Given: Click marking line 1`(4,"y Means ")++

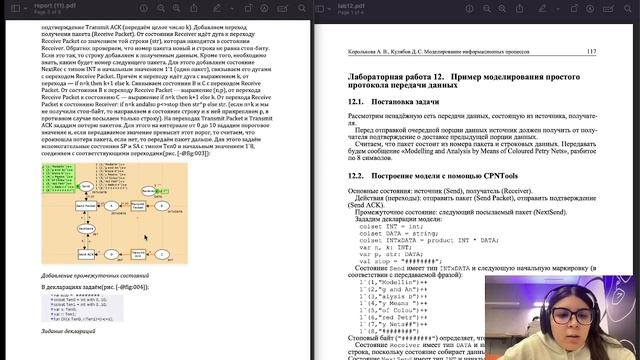Looking at the screenshot, I should [x=393, y=303].
